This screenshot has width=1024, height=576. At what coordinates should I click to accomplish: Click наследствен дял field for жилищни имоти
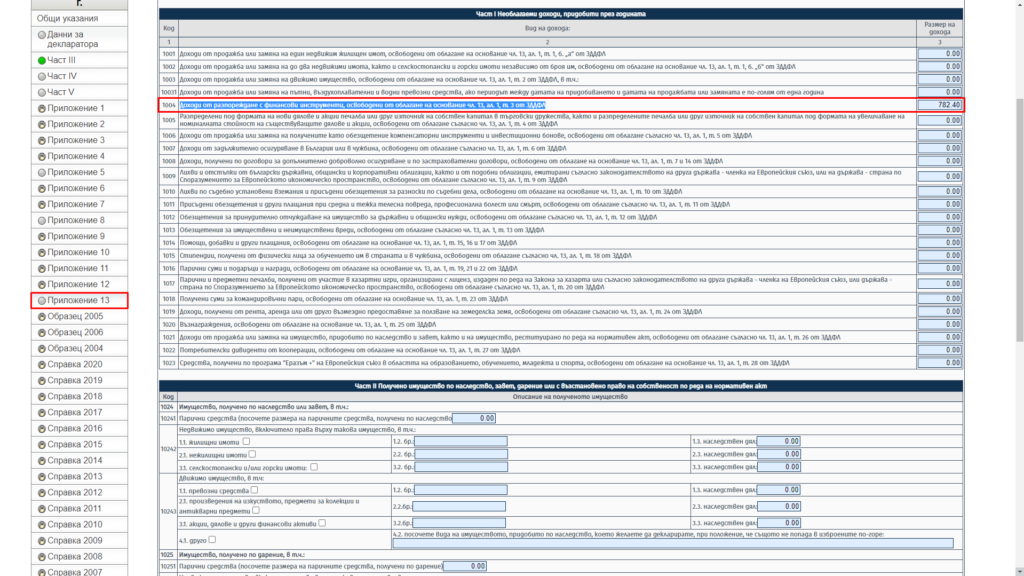[x=779, y=441]
